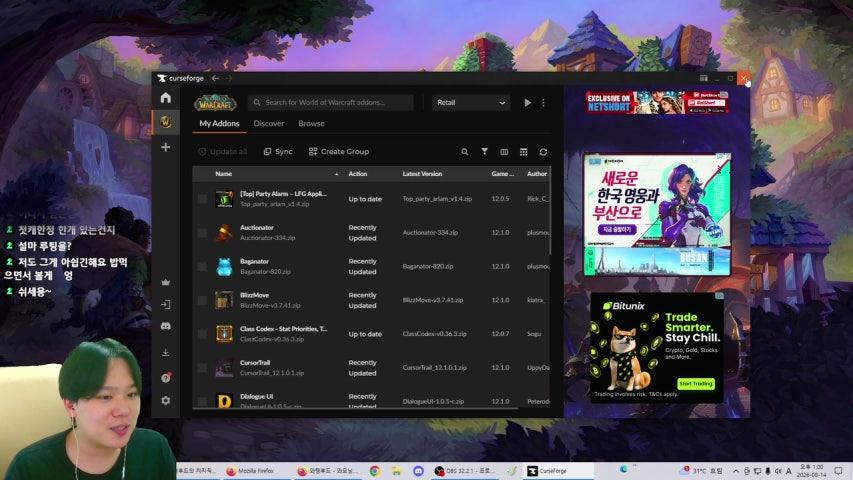
Task: Click the sign-in icon in sidebar
Action: tap(166, 305)
